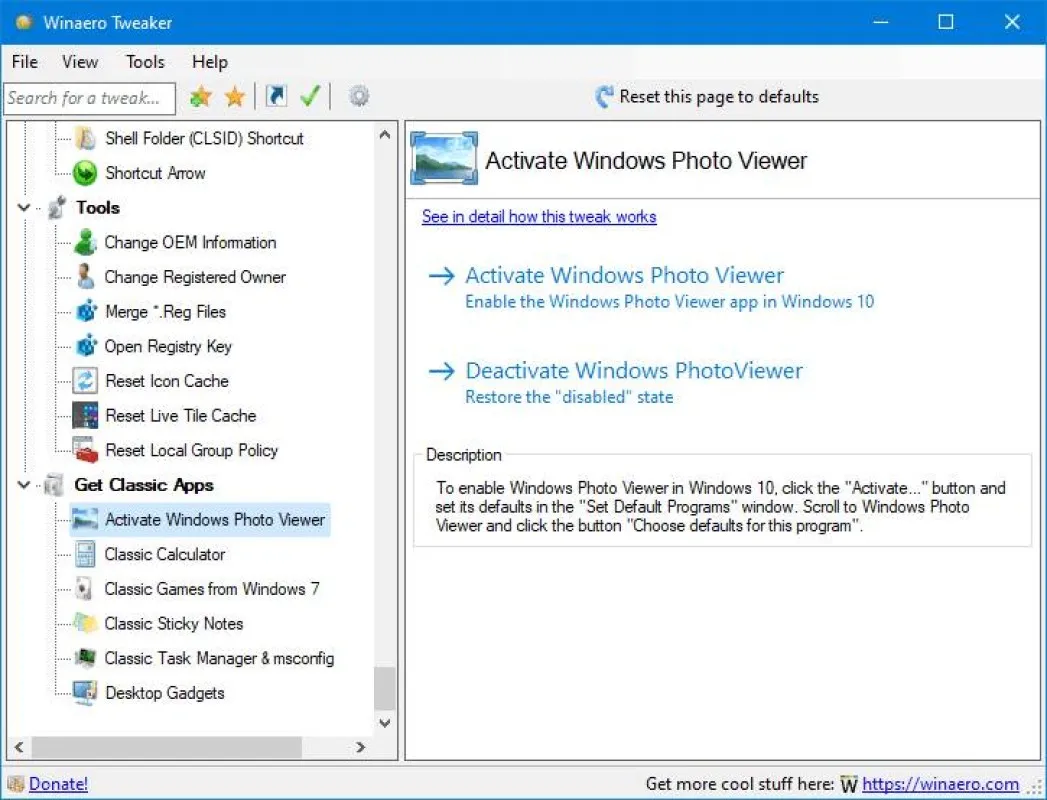
Task: Click the green Shortcut Arrow icon
Action: pos(85,173)
